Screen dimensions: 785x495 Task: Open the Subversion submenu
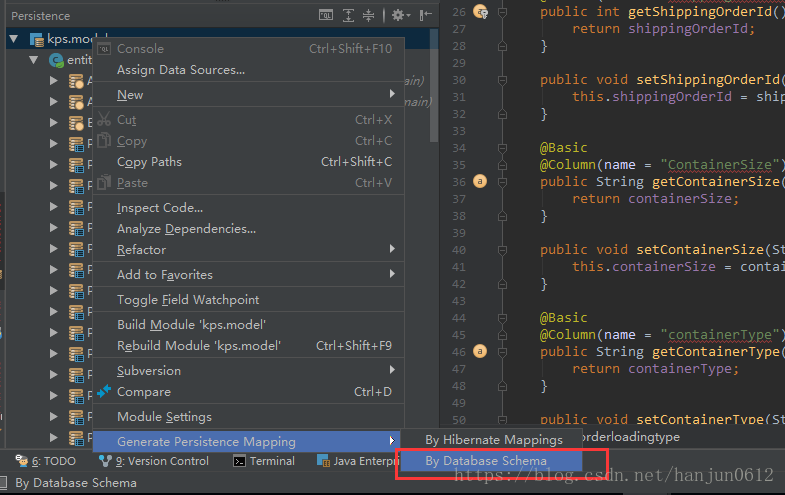tap(248, 371)
